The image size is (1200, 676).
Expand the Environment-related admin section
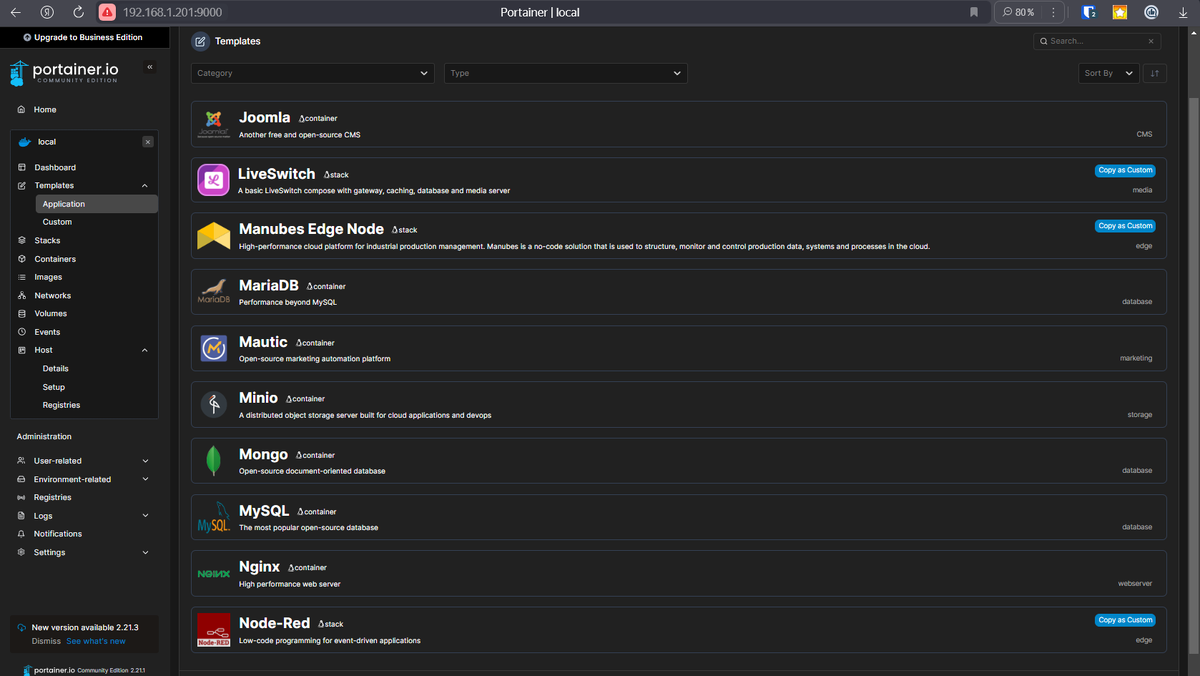point(84,479)
